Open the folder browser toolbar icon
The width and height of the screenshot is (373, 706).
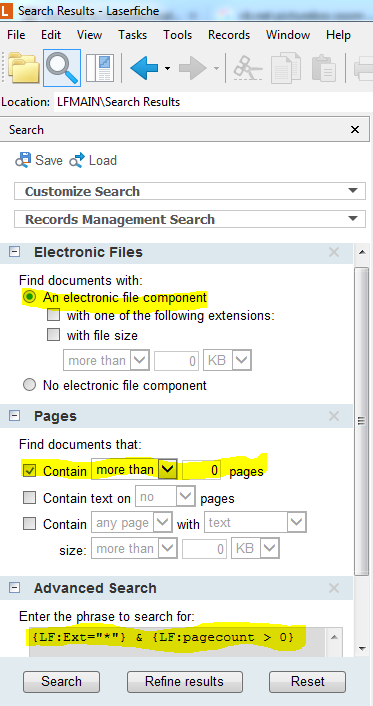(23, 68)
